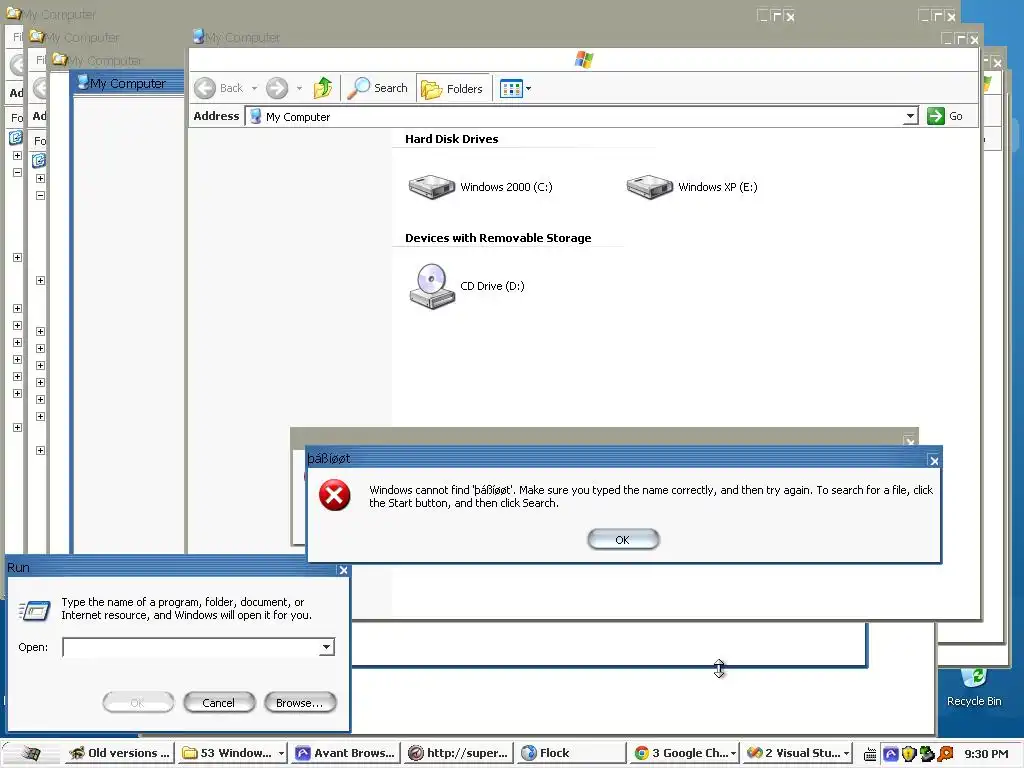The image size is (1024, 768).
Task: Click the highlighted My Computer window title
Action: point(127,84)
